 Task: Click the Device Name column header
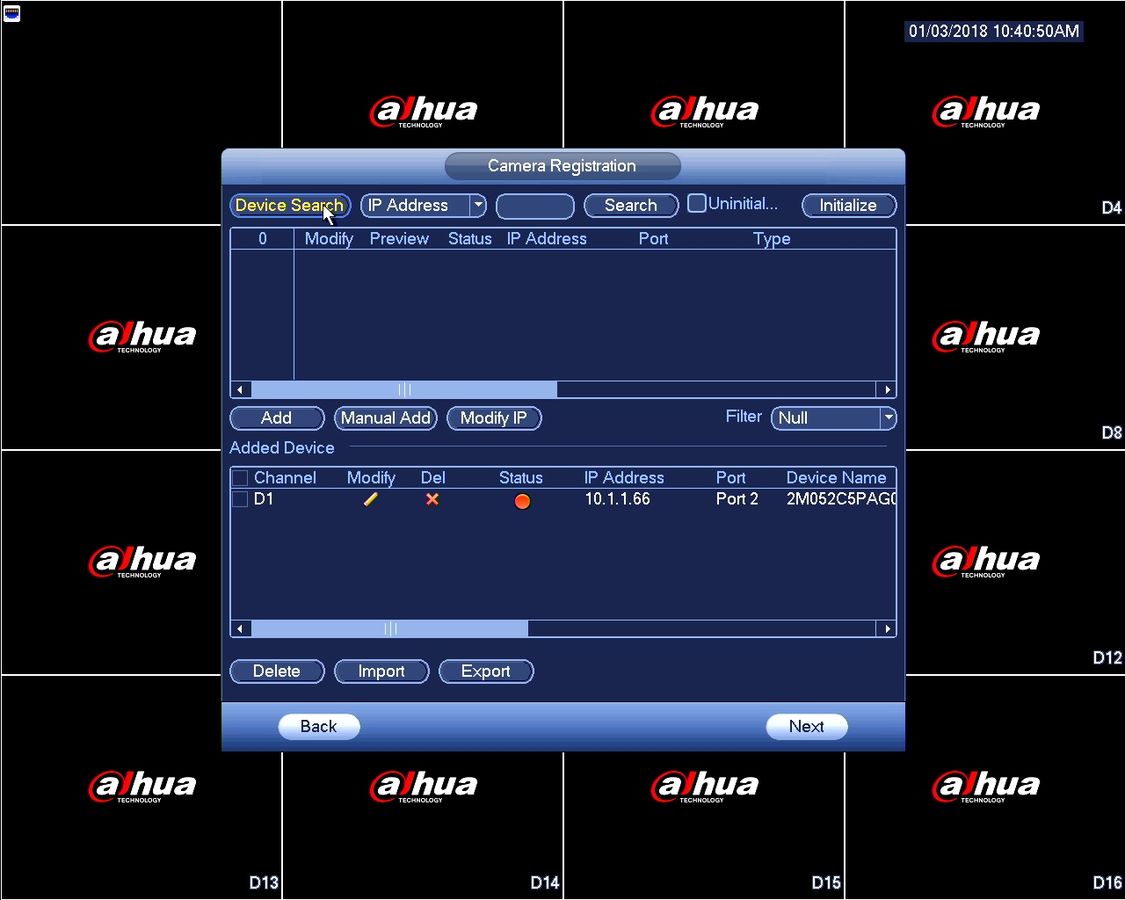coord(836,478)
